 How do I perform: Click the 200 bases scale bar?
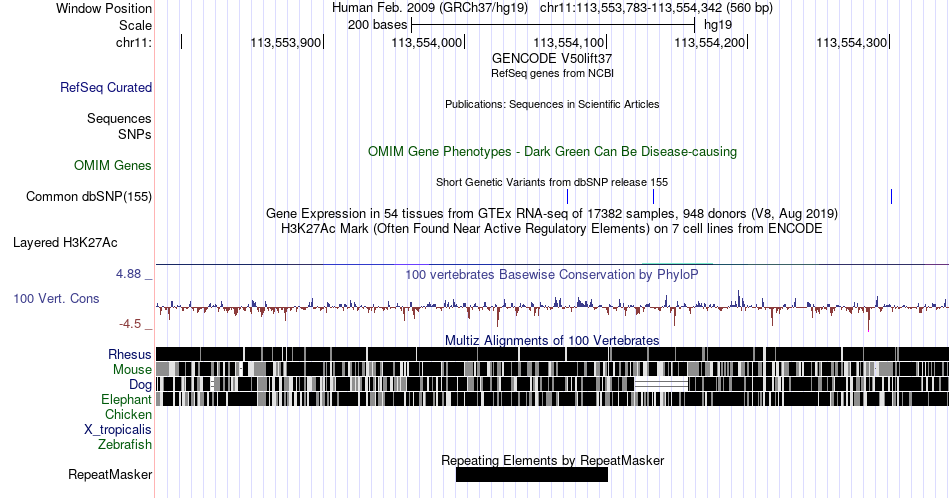click(x=553, y=25)
